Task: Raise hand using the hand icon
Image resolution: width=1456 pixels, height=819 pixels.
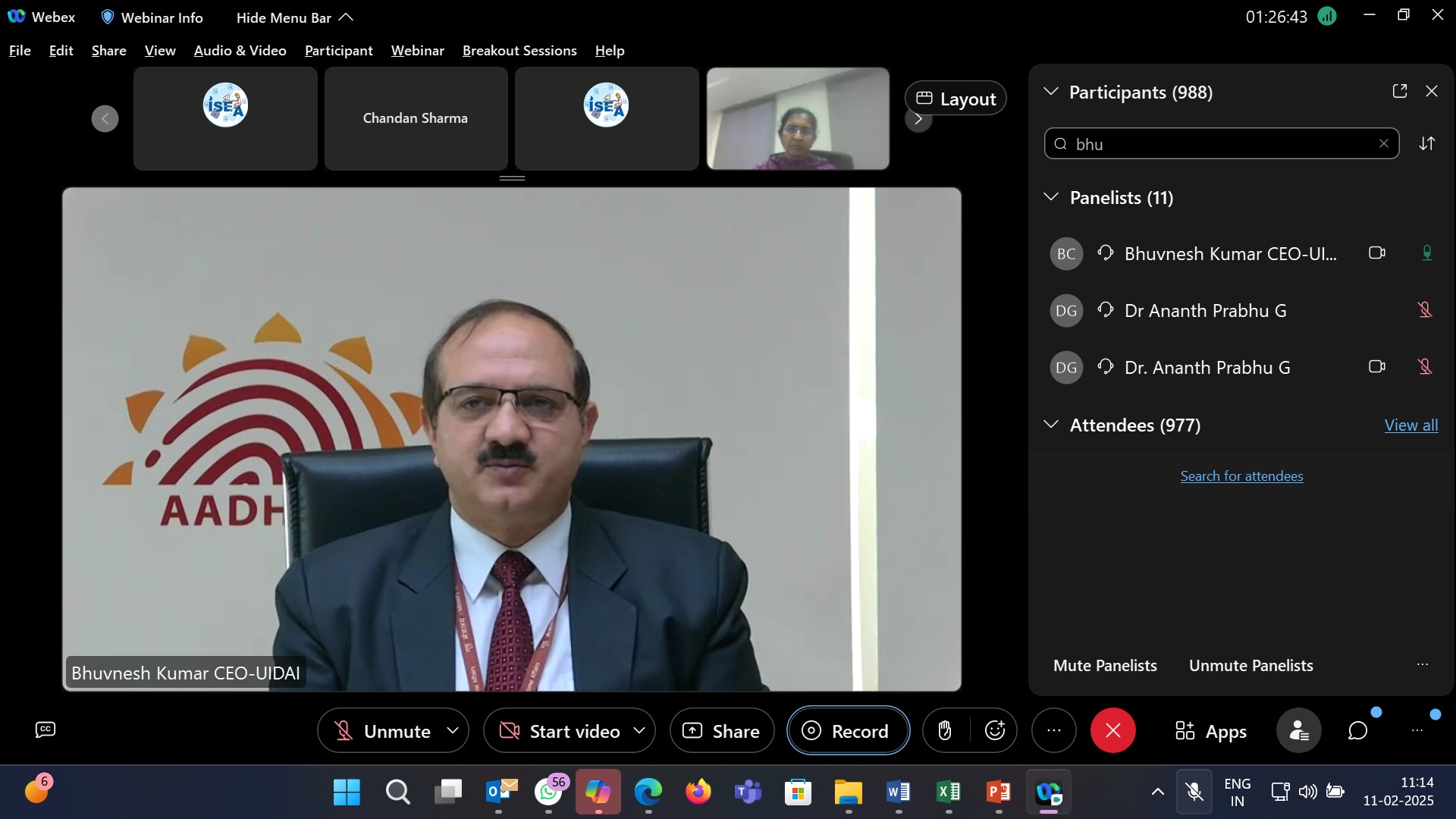Action: coord(945,731)
